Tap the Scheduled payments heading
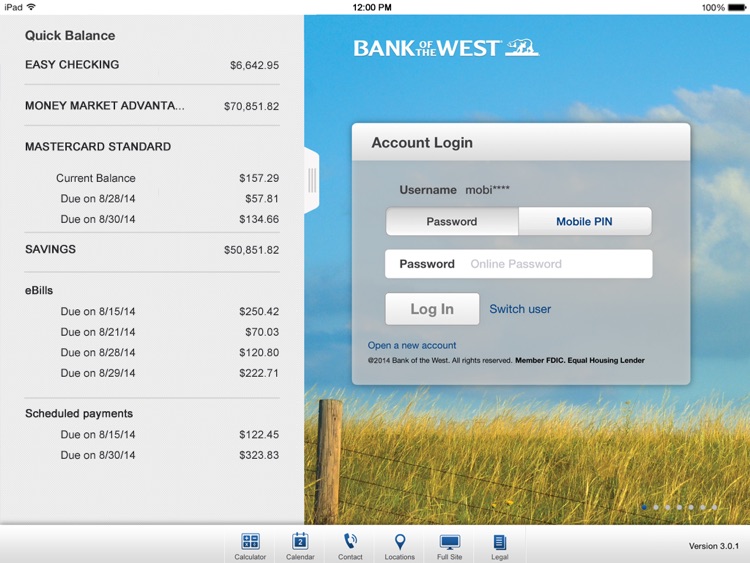The image size is (750, 563). [x=79, y=413]
